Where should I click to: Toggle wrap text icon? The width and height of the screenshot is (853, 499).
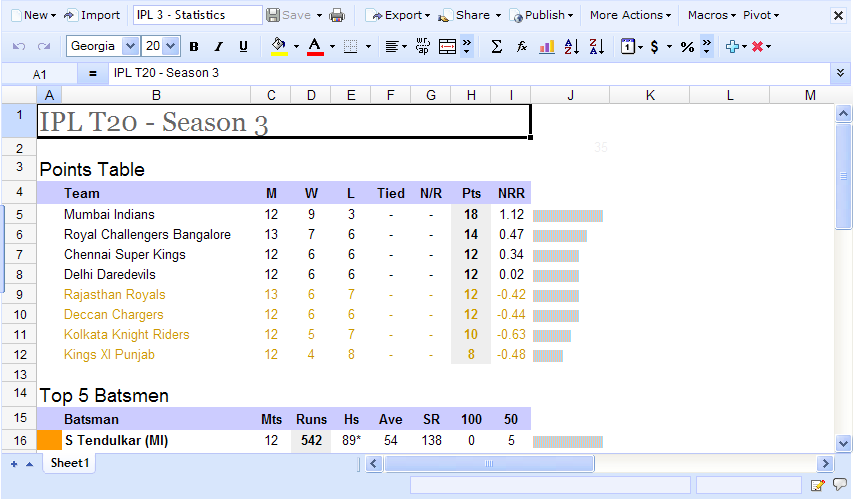point(423,47)
